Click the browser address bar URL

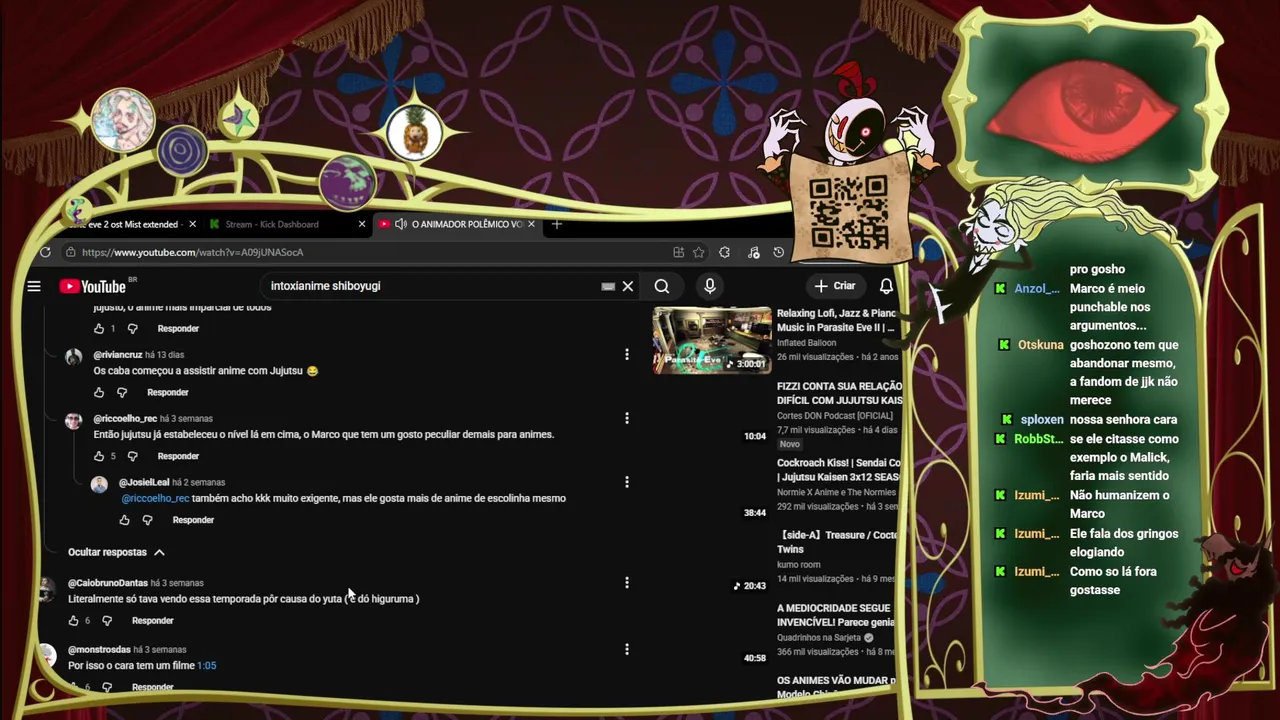tap(192, 252)
